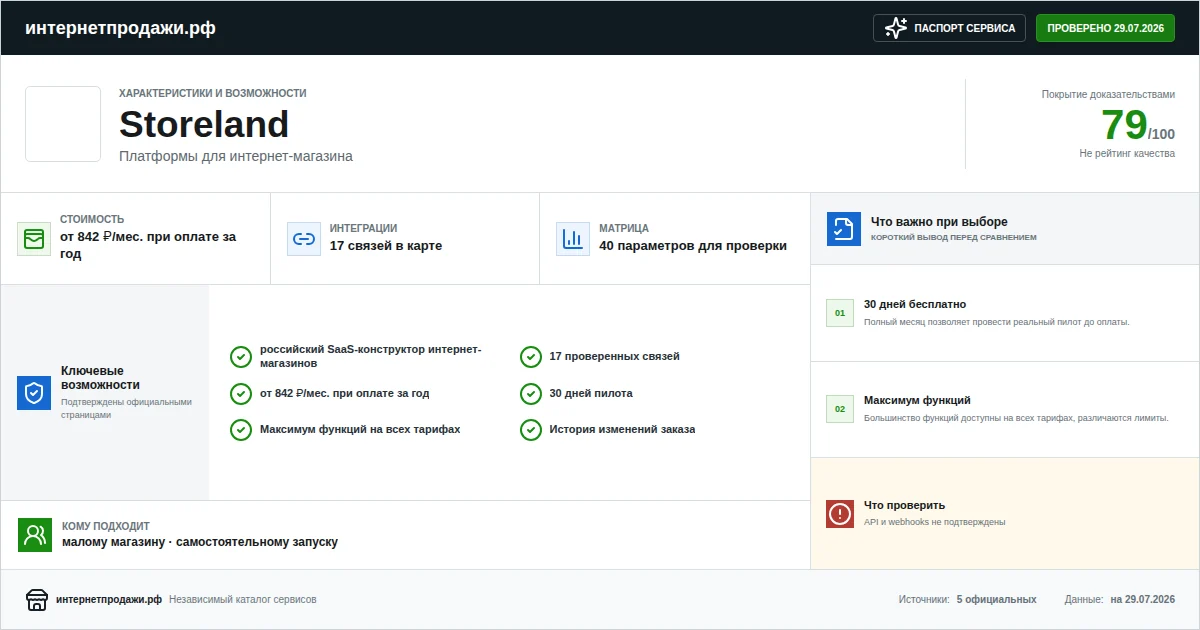
Task: Click the История изменений заказа text
Action: pyautogui.click(x=622, y=429)
